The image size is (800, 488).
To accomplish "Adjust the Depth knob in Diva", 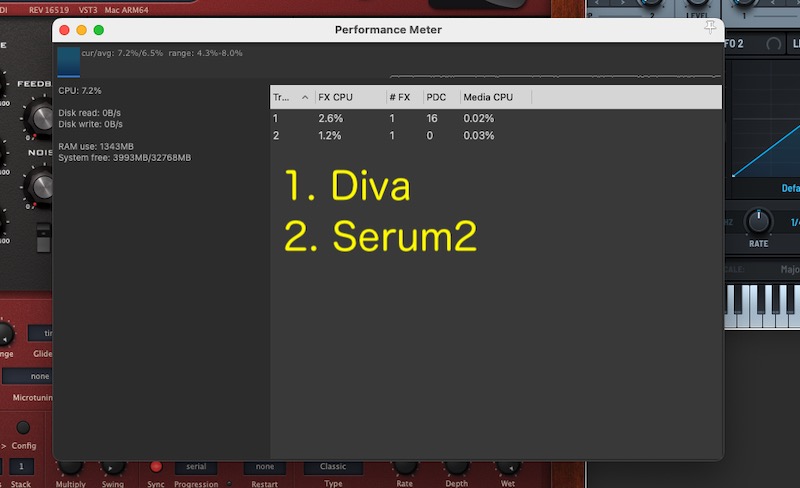I will (456, 467).
